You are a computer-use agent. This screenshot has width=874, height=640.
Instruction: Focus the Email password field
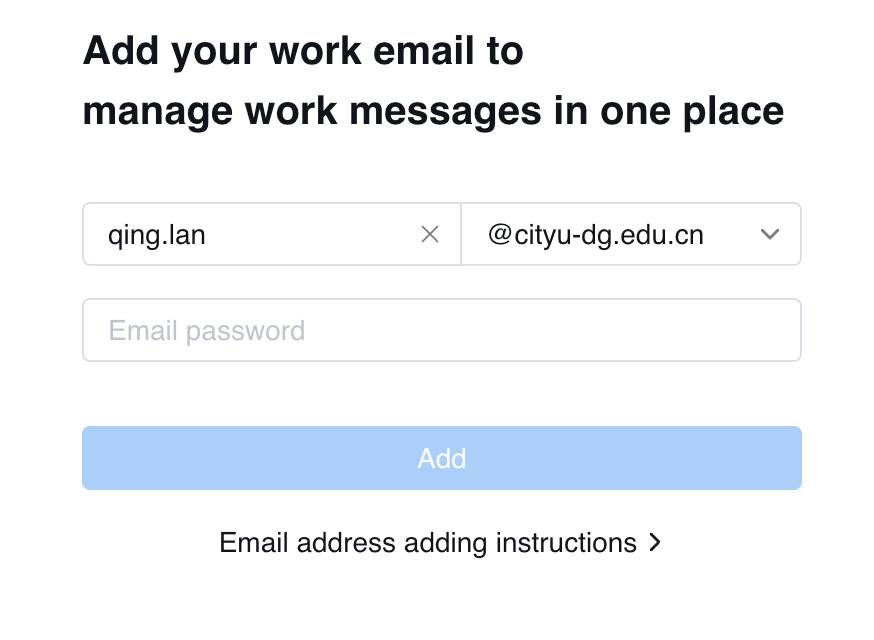pyautogui.click(x=441, y=330)
